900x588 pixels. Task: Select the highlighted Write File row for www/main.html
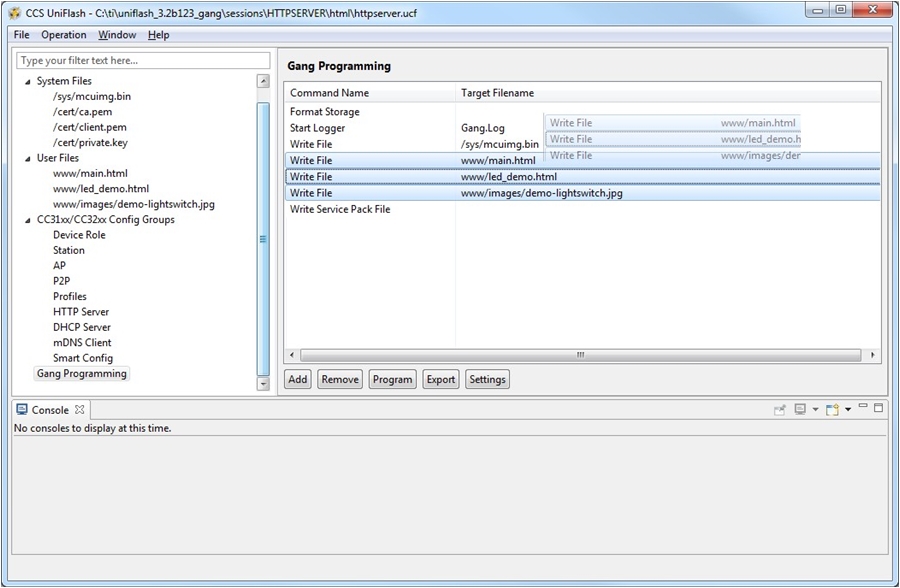[400, 160]
